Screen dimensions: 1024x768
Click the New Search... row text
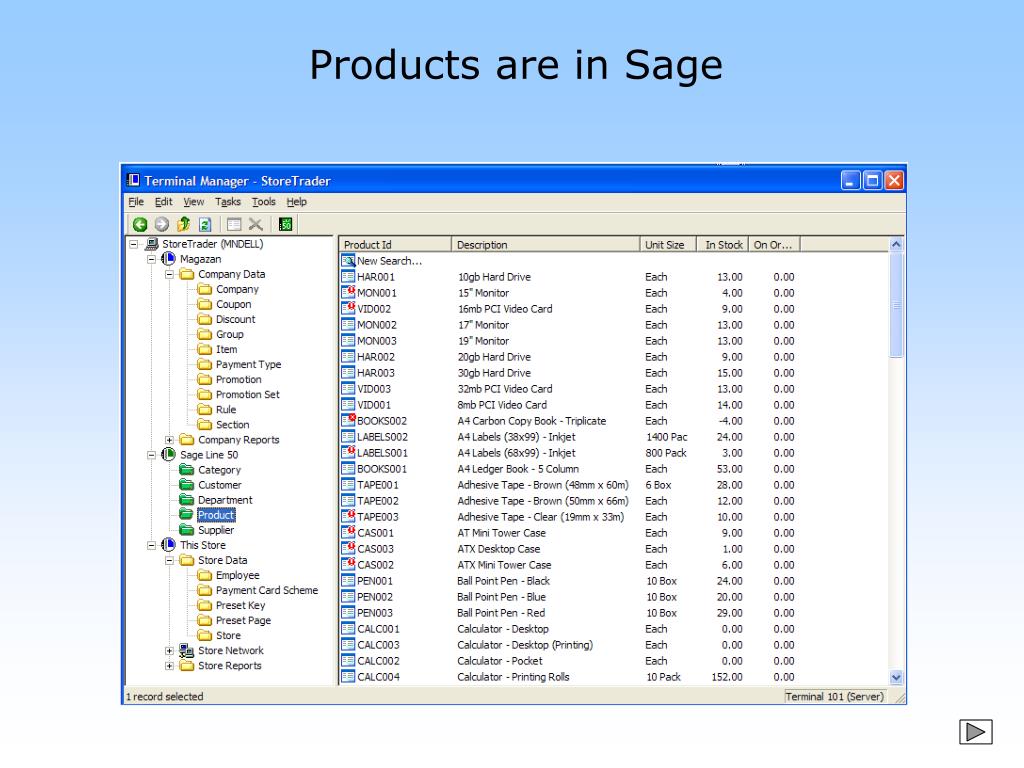[389, 261]
